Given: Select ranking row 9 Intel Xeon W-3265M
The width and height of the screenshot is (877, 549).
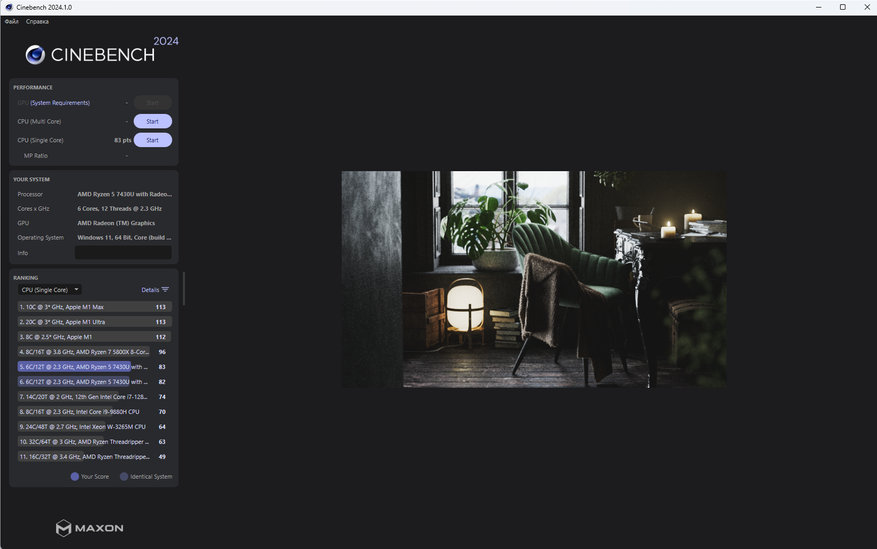Looking at the screenshot, I should 95,427.
